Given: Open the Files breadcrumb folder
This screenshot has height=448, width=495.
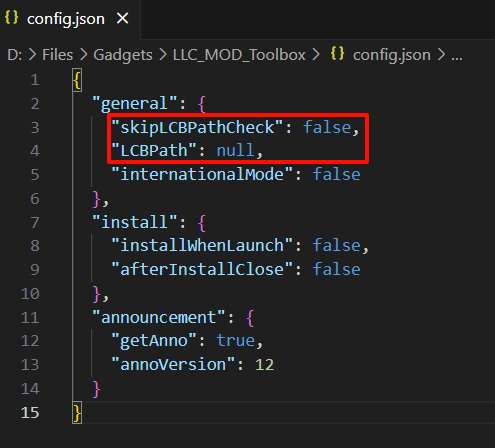Looking at the screenshot, I should pyautogui.click(x=57, y=55).
